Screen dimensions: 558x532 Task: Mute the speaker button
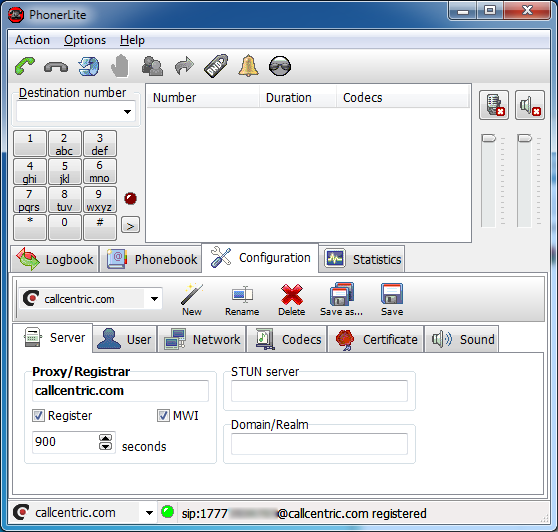tap(530, 105)
